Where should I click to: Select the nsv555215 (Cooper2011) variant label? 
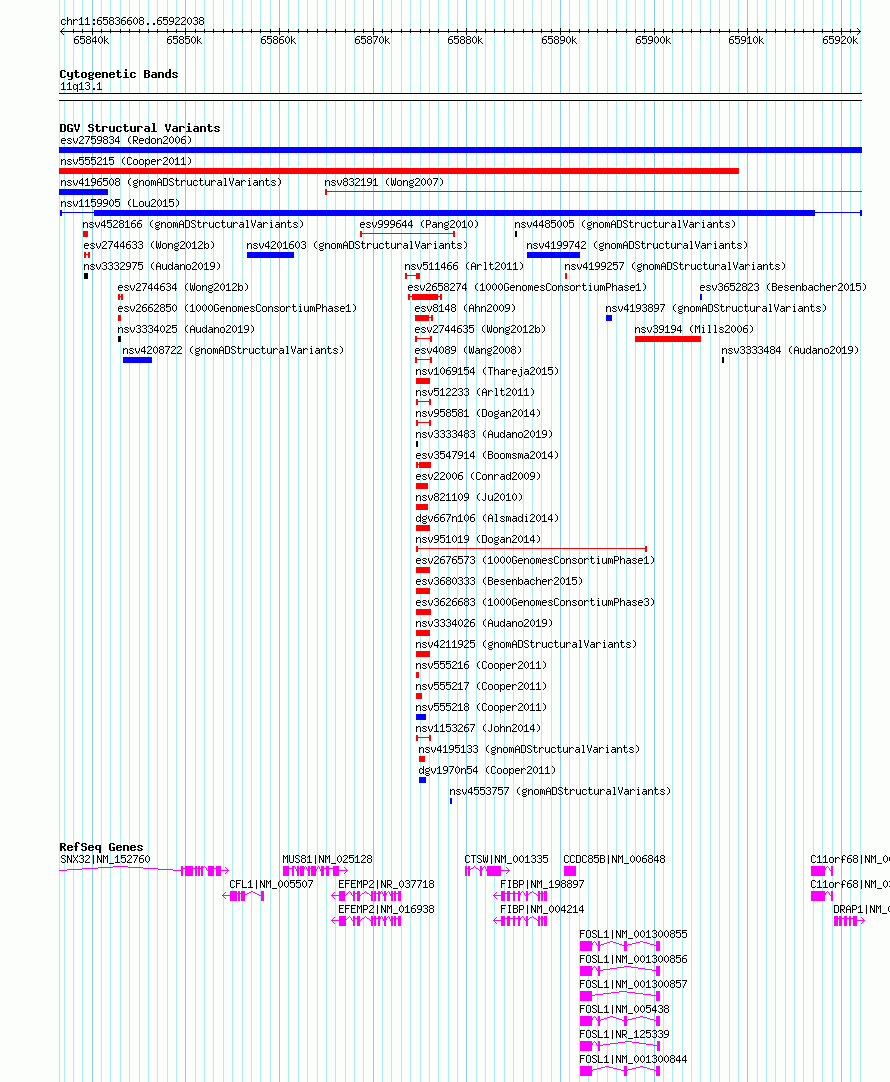(x=126, y=161)
